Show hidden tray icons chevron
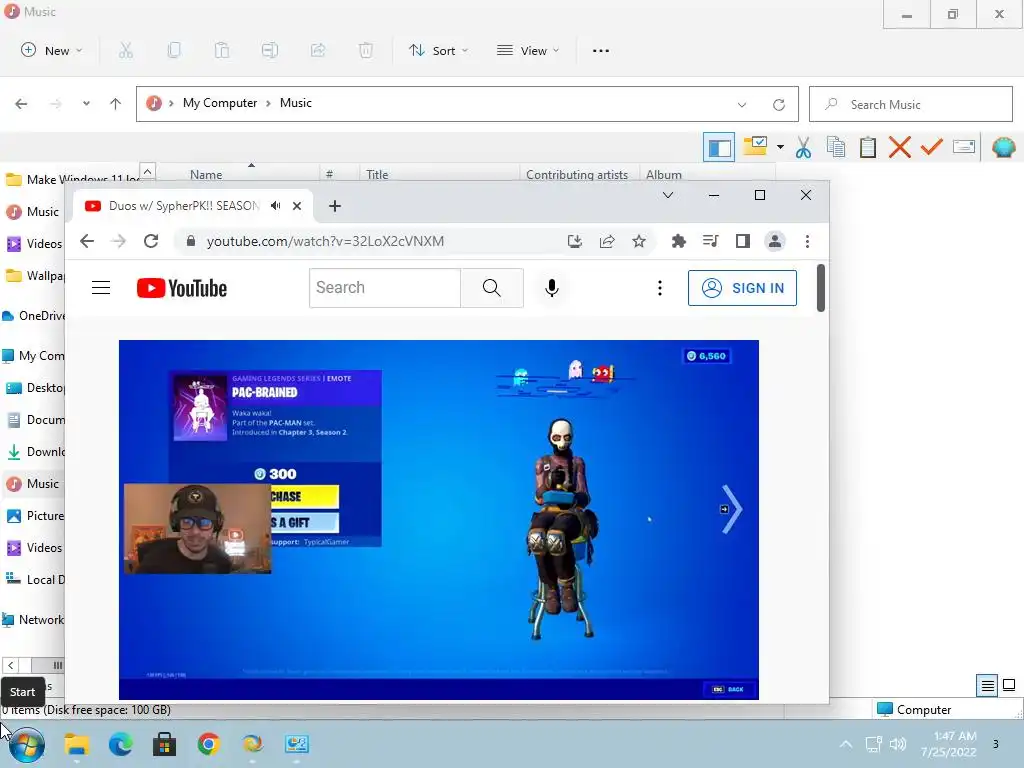Image resolution: width=1024 pixels, height=768 pixels. (846, 744)
